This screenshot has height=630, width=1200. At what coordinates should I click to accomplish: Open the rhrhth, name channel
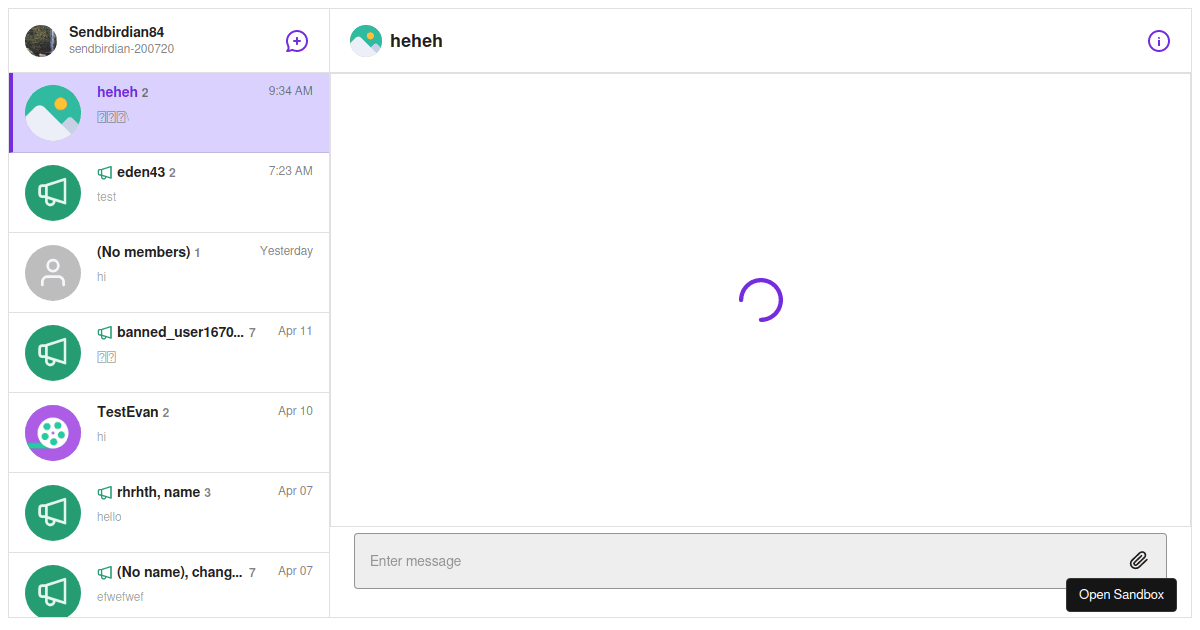200,512
